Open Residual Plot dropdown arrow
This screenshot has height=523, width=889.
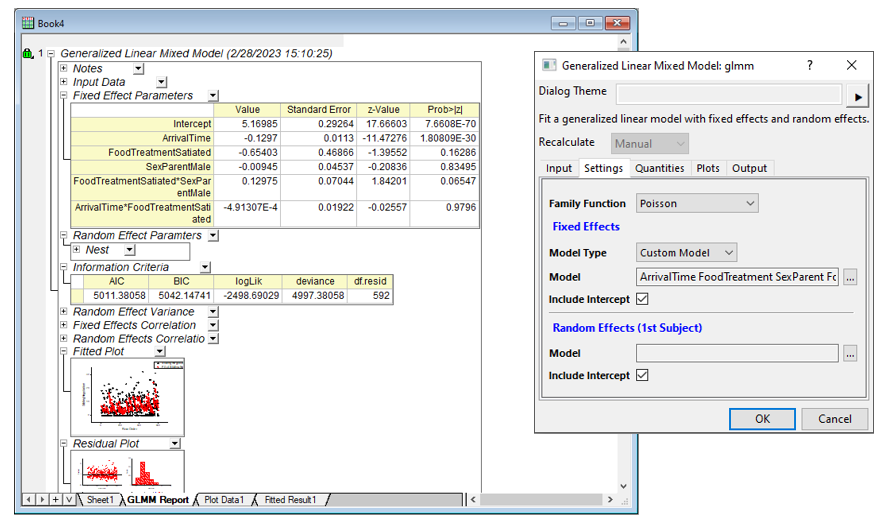[175, 444]
